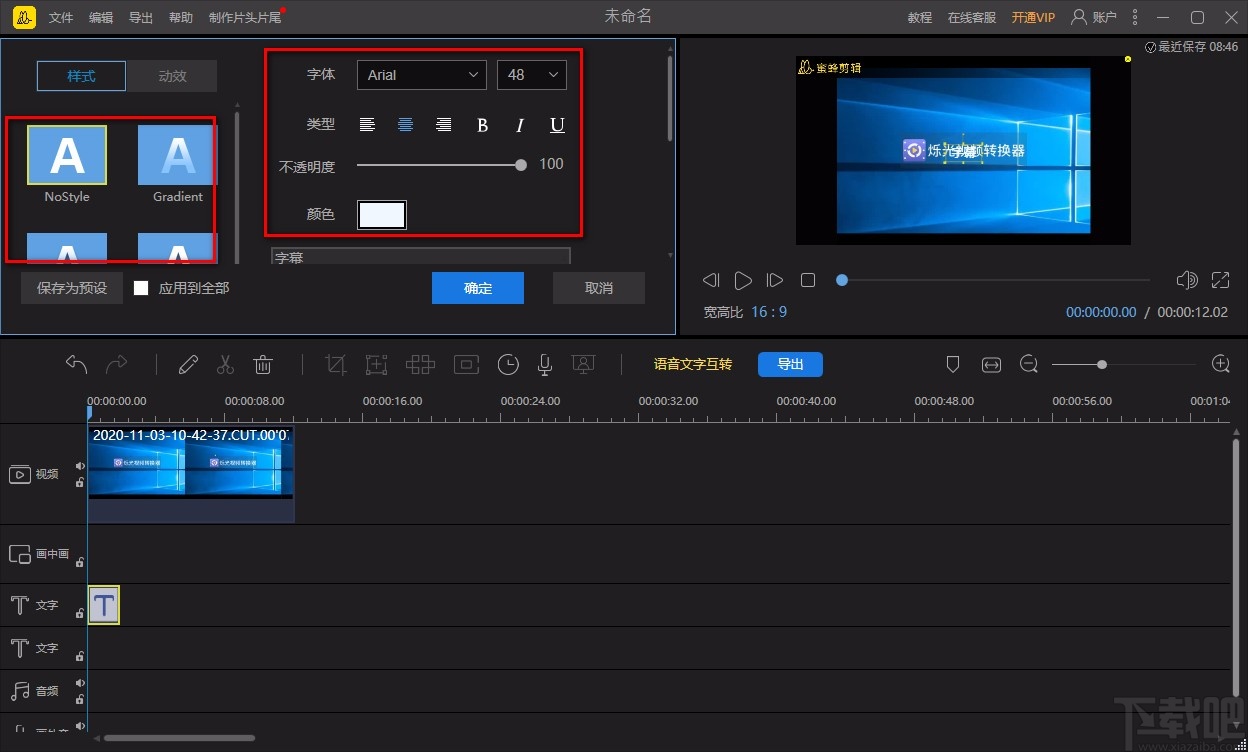The height and width of the screenshot is (752, 1248).
Task: Toggle lock on the 音频 track
Action: click(x=80, y=699)
